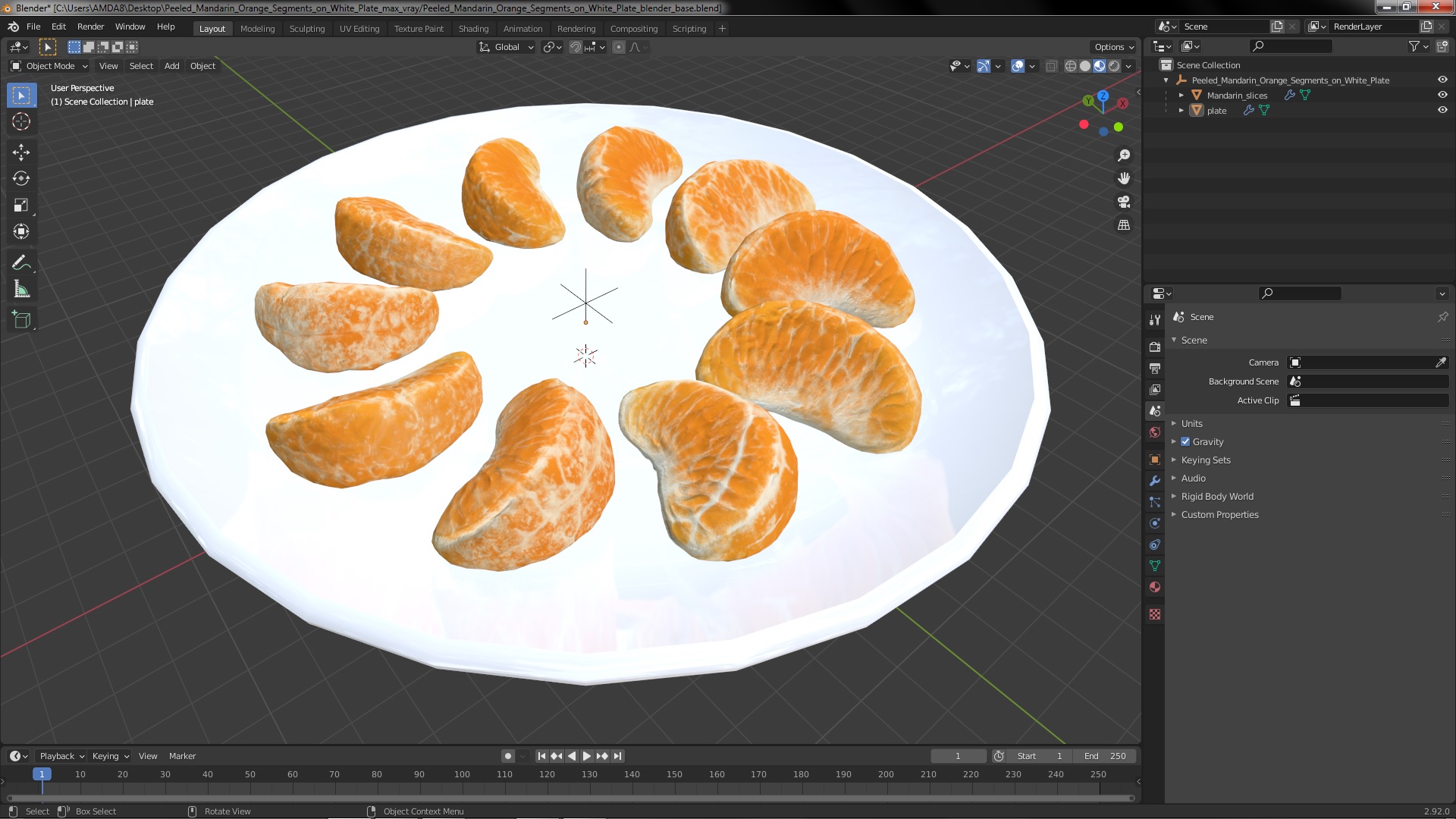1456x819 pixels.
Task: Open Particles properties tab
Action: [x=1155, y=502]
